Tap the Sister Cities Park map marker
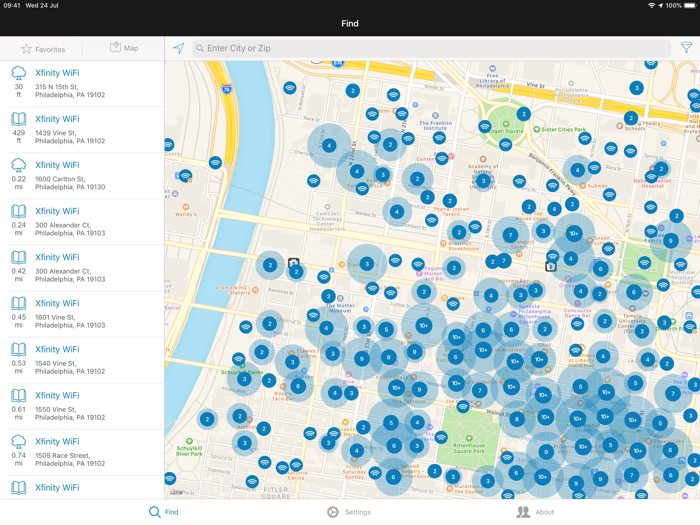 pyautogui.click(x=537, y=129)
